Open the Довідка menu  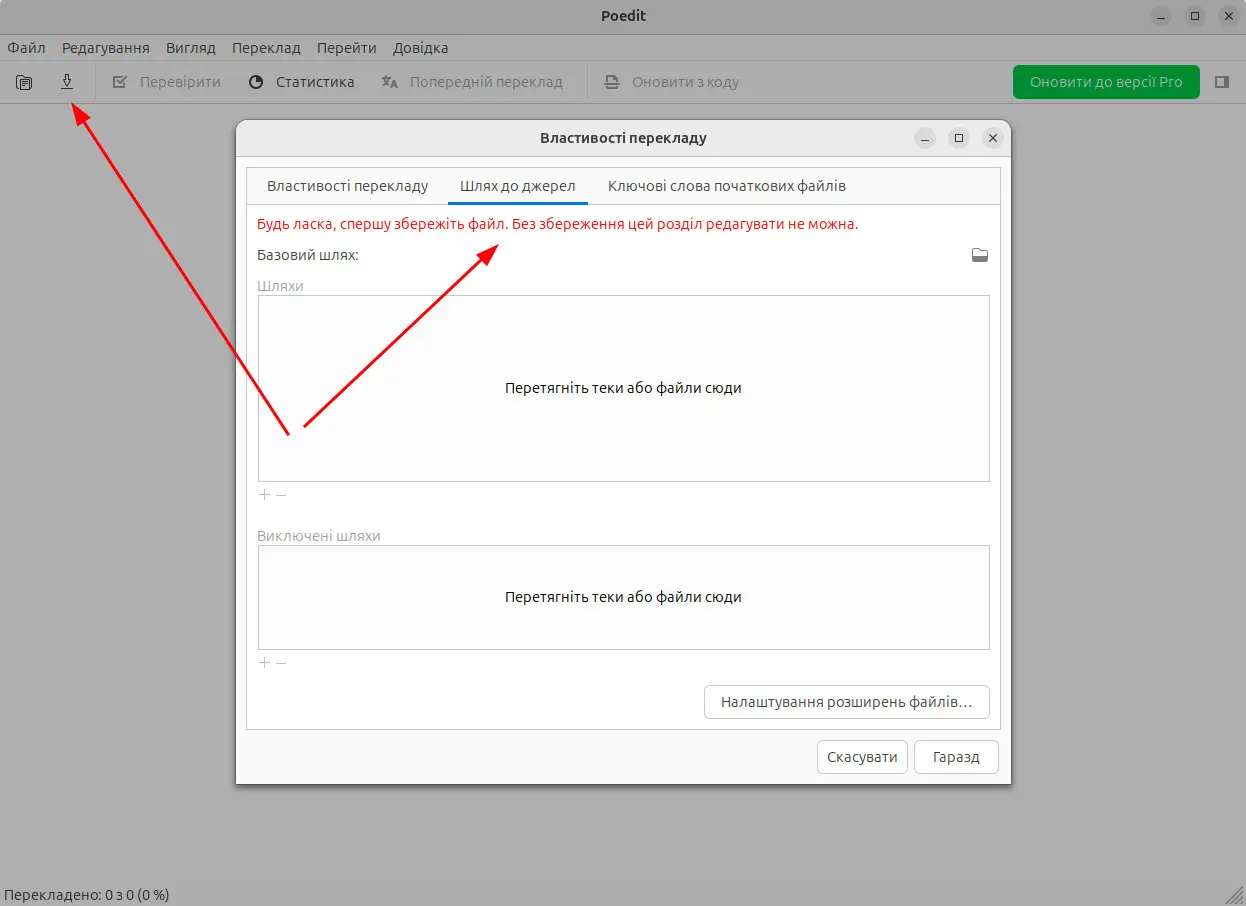pos(420,47)
